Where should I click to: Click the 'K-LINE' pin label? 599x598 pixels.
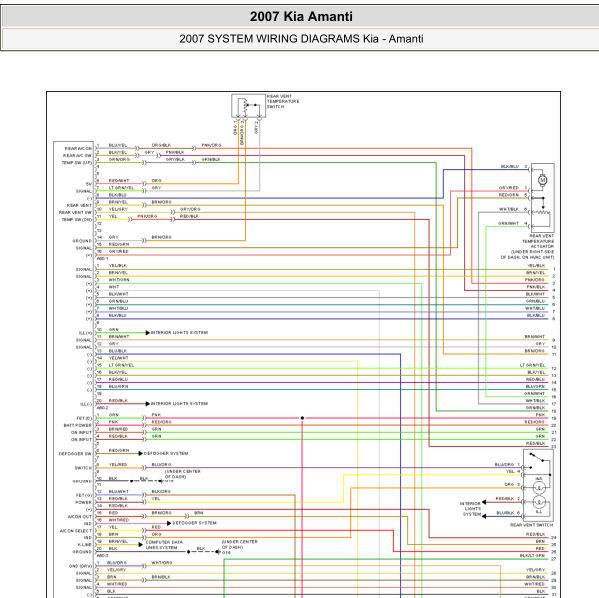point(84,545)
